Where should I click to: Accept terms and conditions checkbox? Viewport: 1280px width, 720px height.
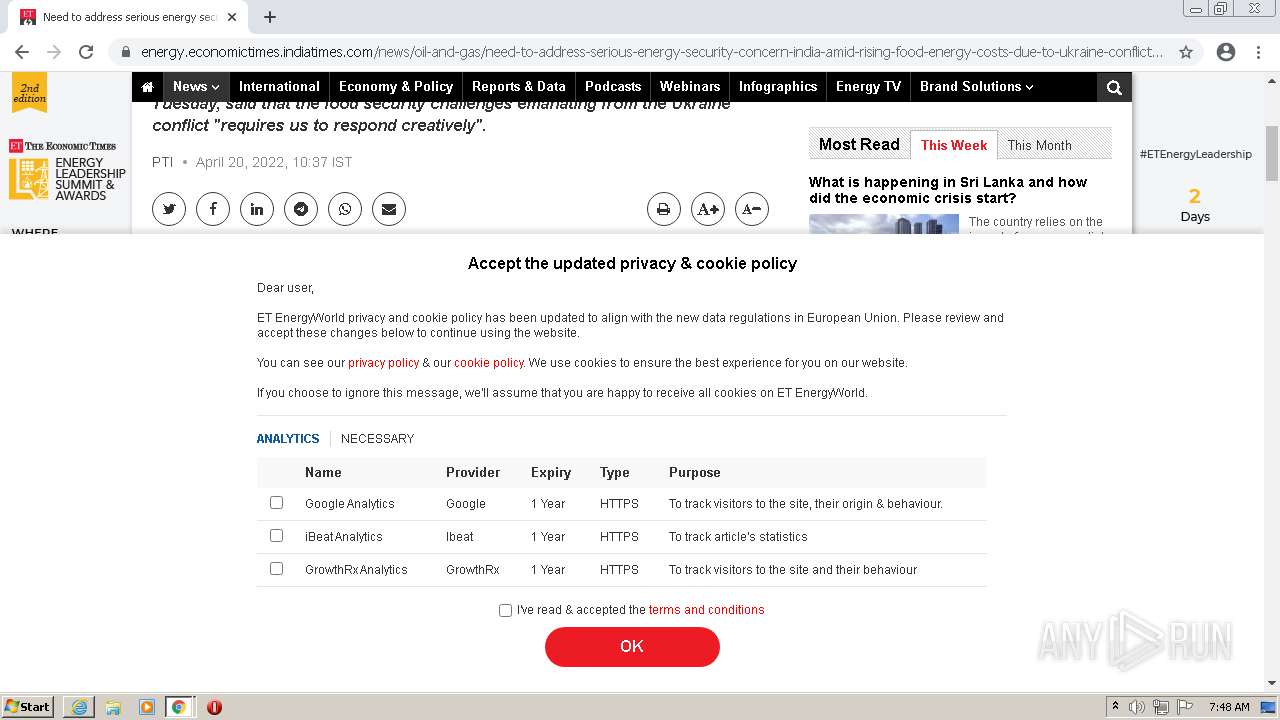point(505,610)
